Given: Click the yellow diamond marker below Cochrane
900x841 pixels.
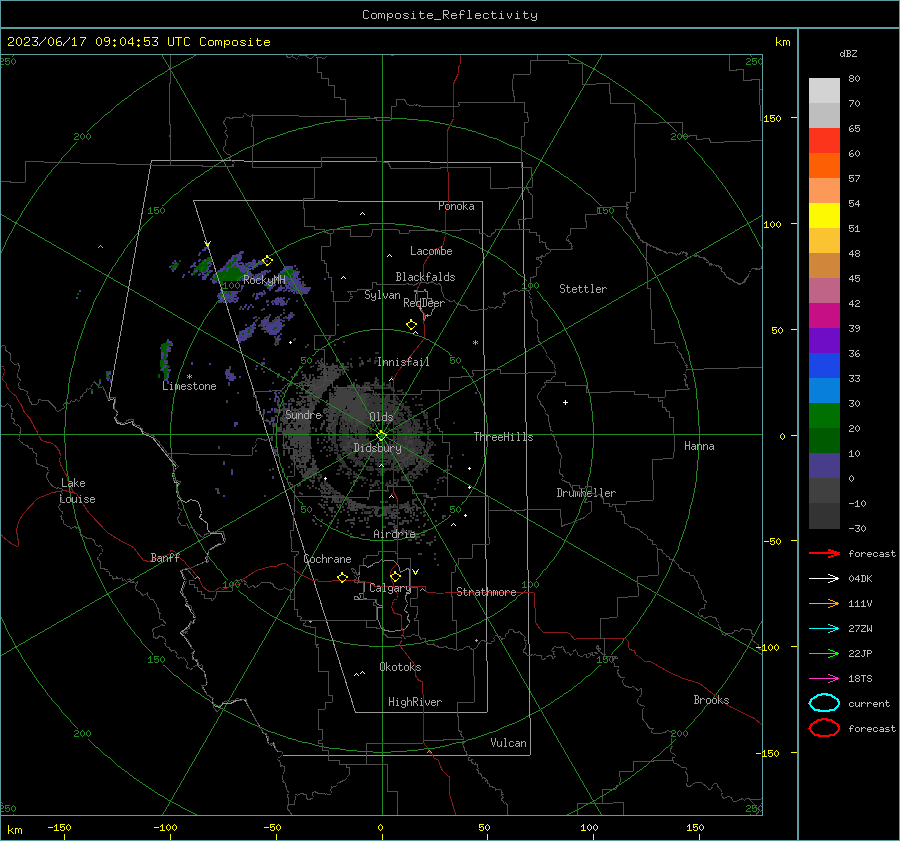Looking at the screenshot, I should pyautogui.click(x=343, y=577).
